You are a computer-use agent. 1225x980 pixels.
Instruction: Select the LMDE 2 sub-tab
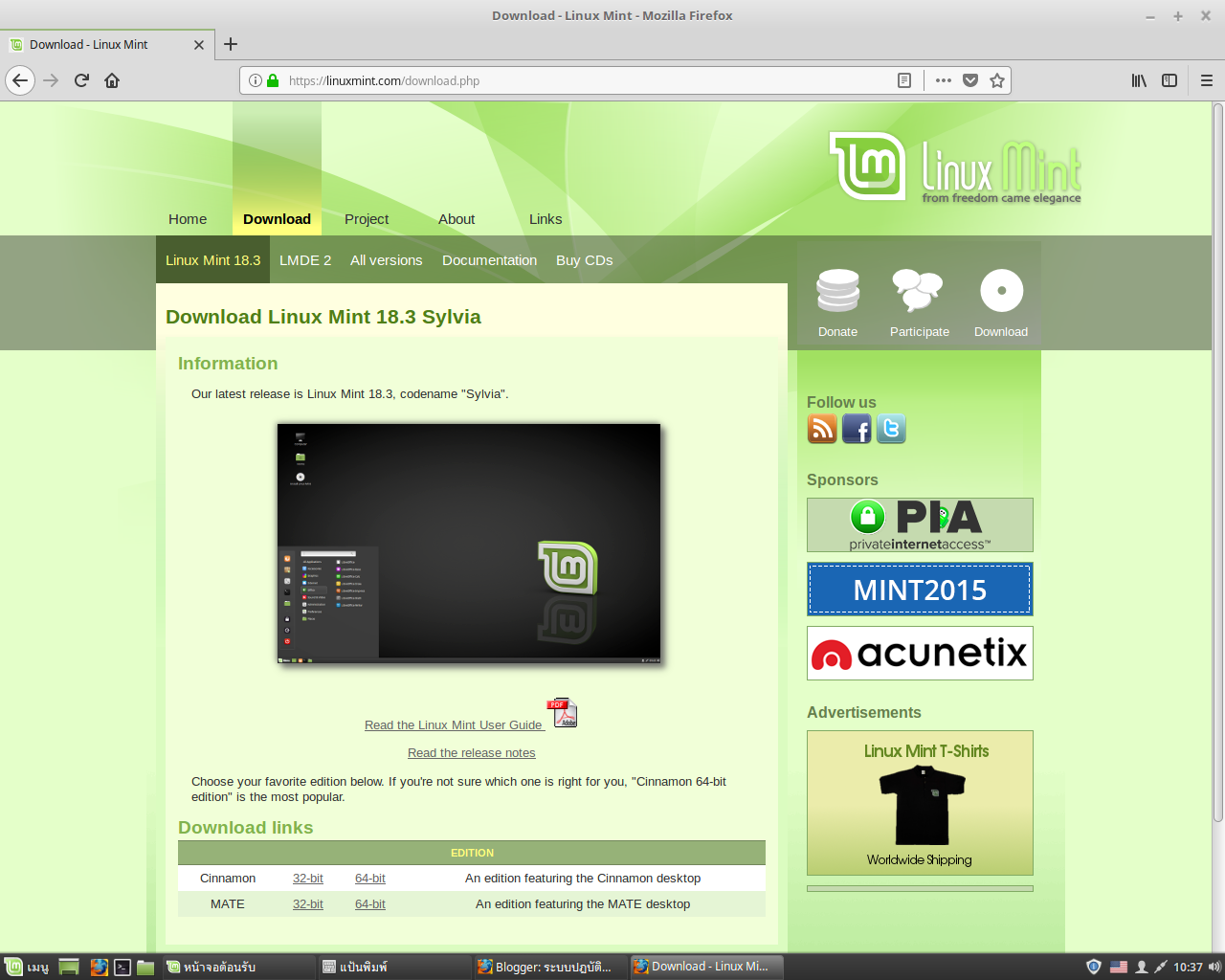tap(305, 260)
